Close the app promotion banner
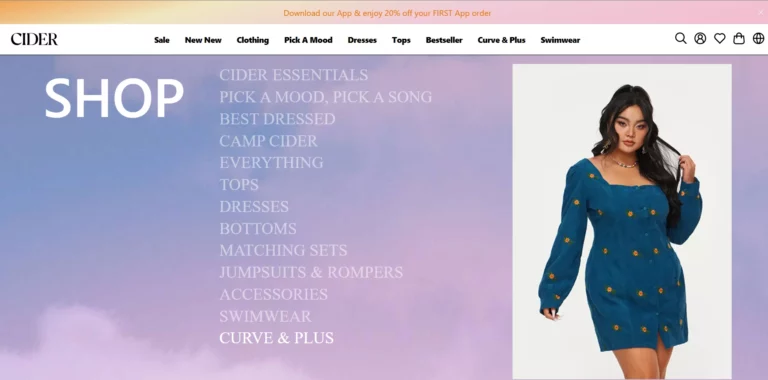 [761, 13]
